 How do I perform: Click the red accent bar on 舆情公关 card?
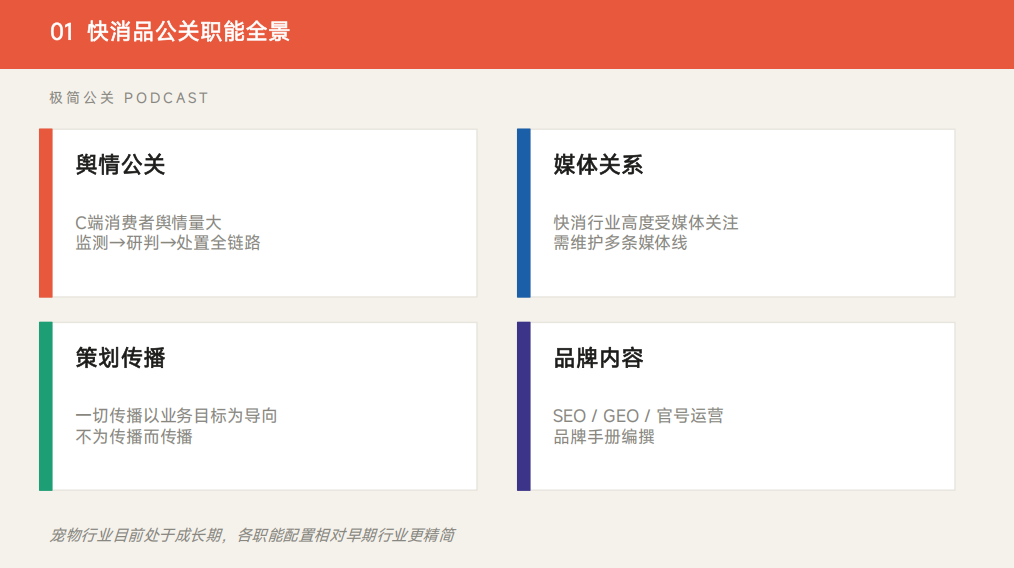coord(45,213)
